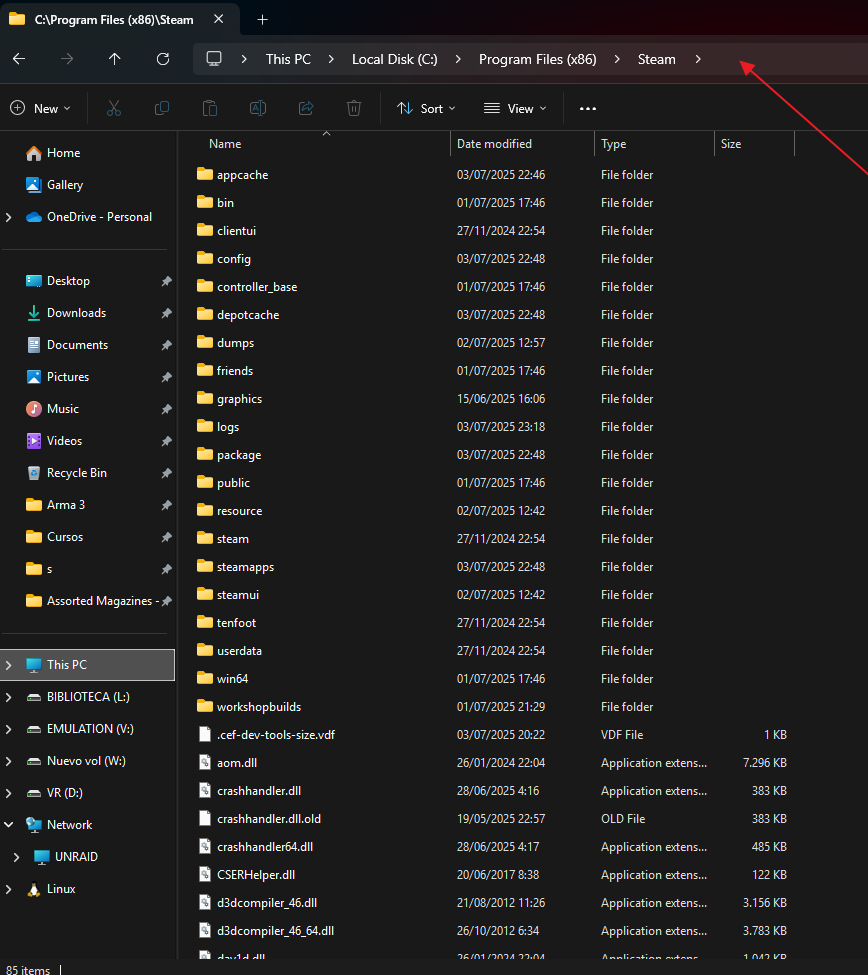868x975 pixels.
Task: Open the View dropdown menu
Action: [515, 108]
